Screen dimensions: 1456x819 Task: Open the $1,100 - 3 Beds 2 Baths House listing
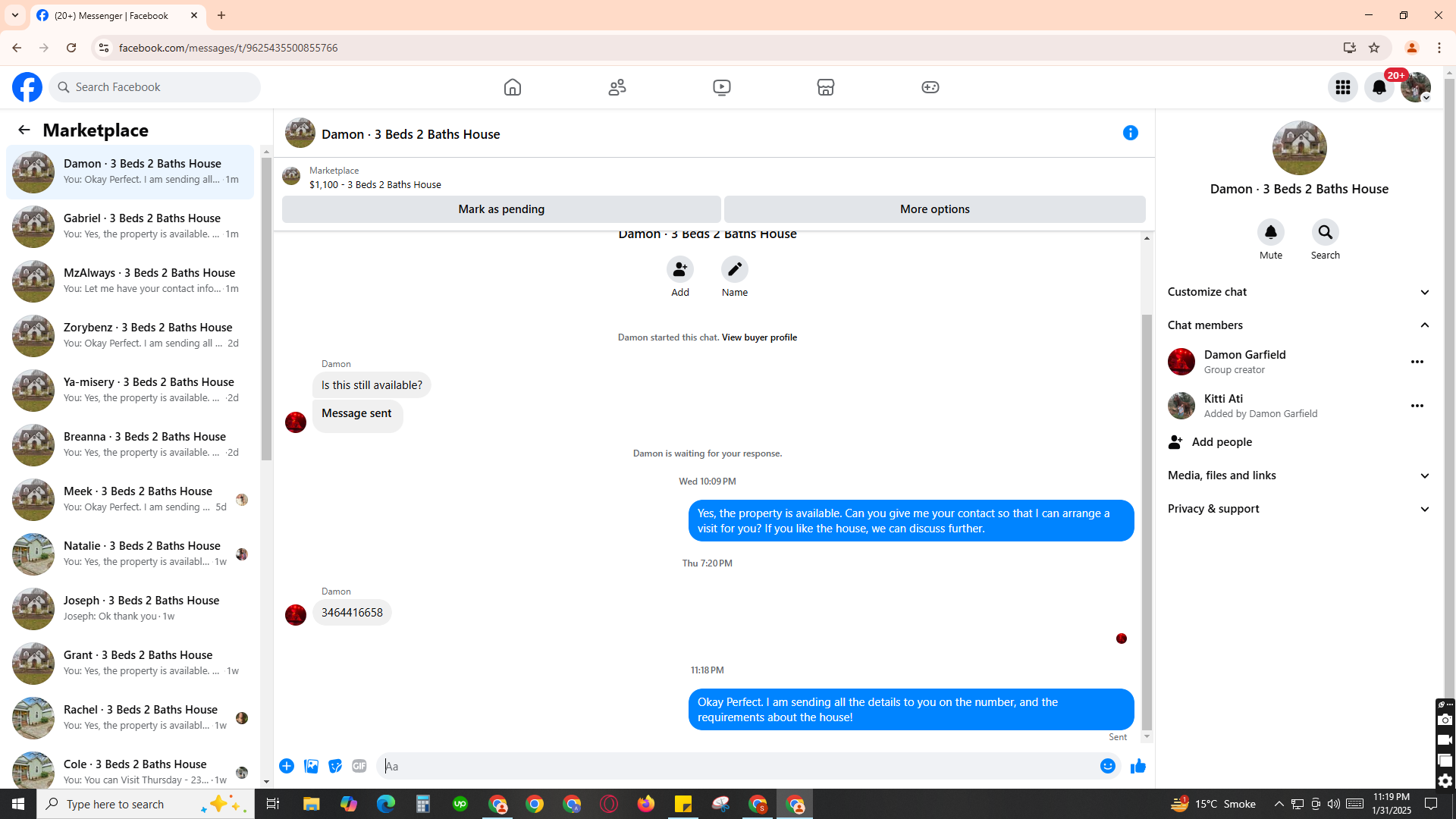pyautogui.click(x=375, y=184)
